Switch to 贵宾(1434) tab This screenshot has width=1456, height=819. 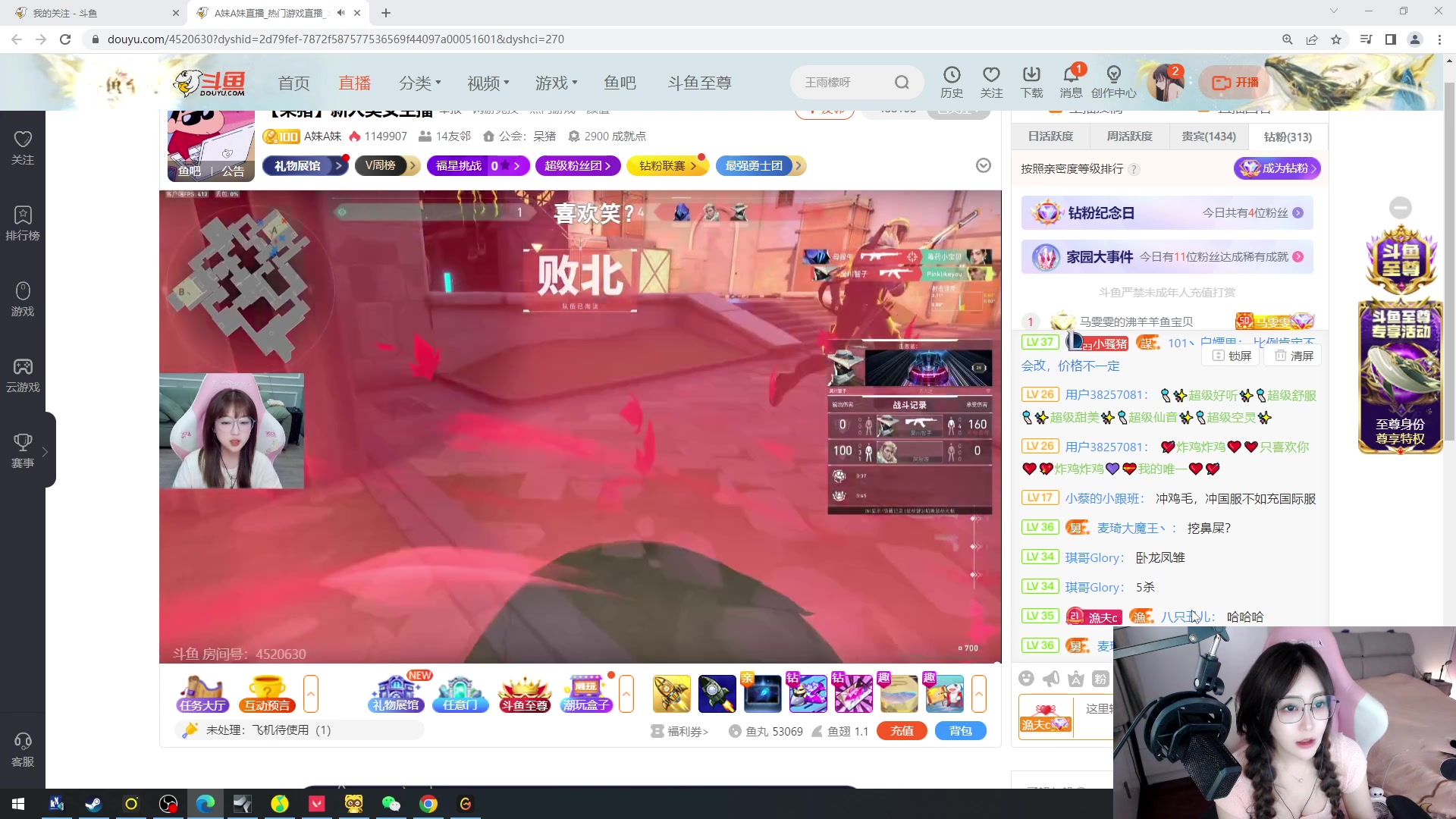click(1209, 136)
